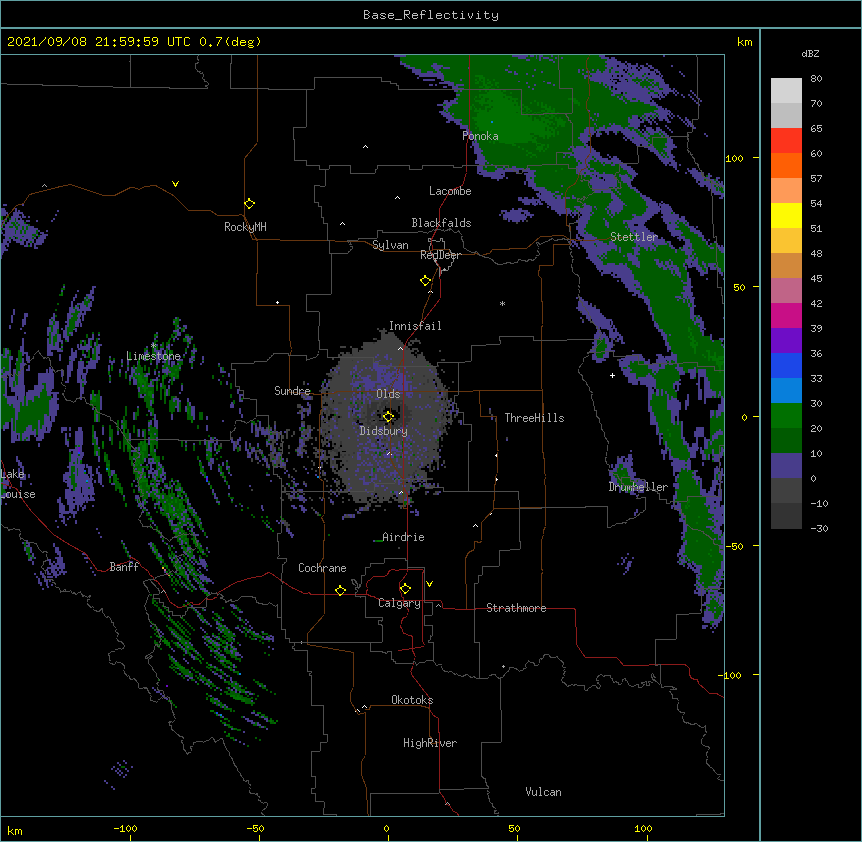
Task: Pick the slate purple 0-10 dBZ legend swatch
Action: pos(786,466)
